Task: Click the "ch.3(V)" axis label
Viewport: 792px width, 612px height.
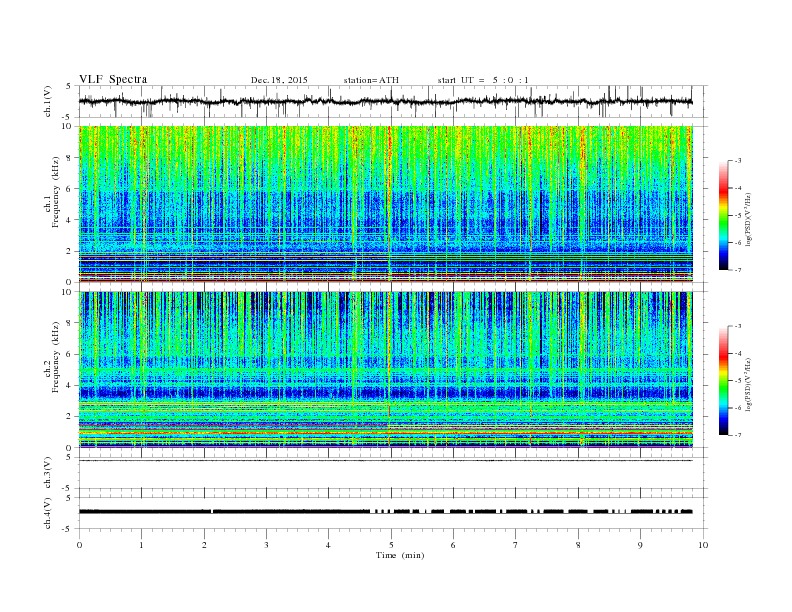Action: (x=48, y=473)
